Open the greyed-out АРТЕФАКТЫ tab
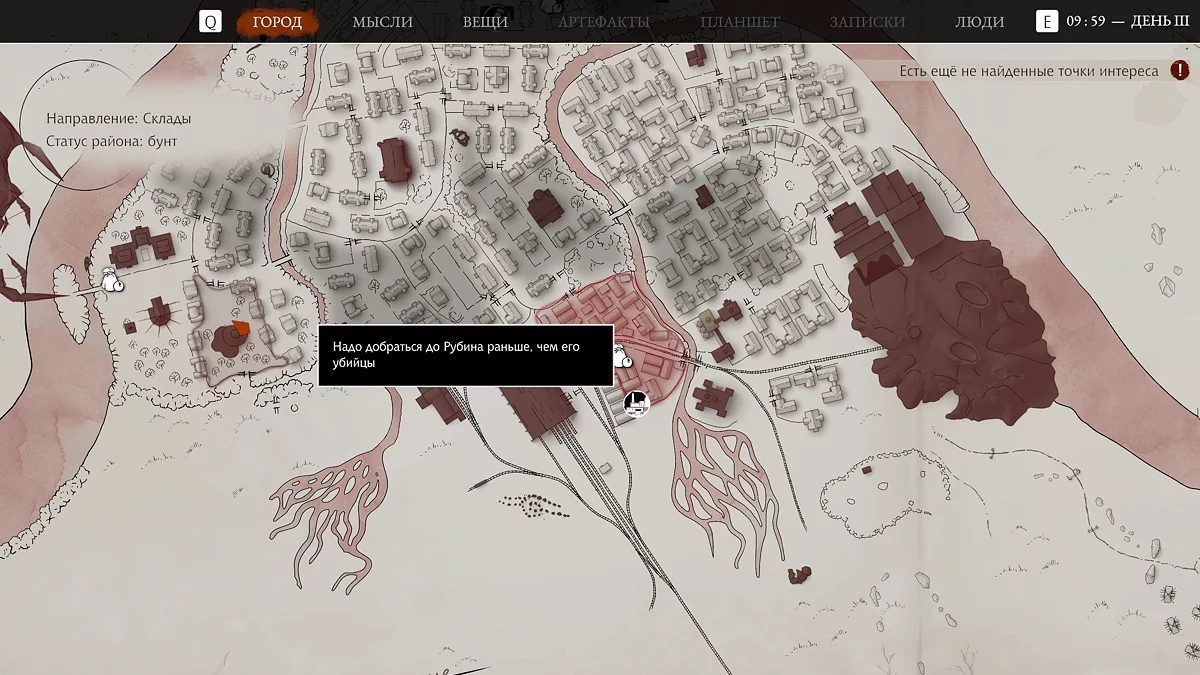The height and width of the screenshot is (675, 1200). (603, 22)
